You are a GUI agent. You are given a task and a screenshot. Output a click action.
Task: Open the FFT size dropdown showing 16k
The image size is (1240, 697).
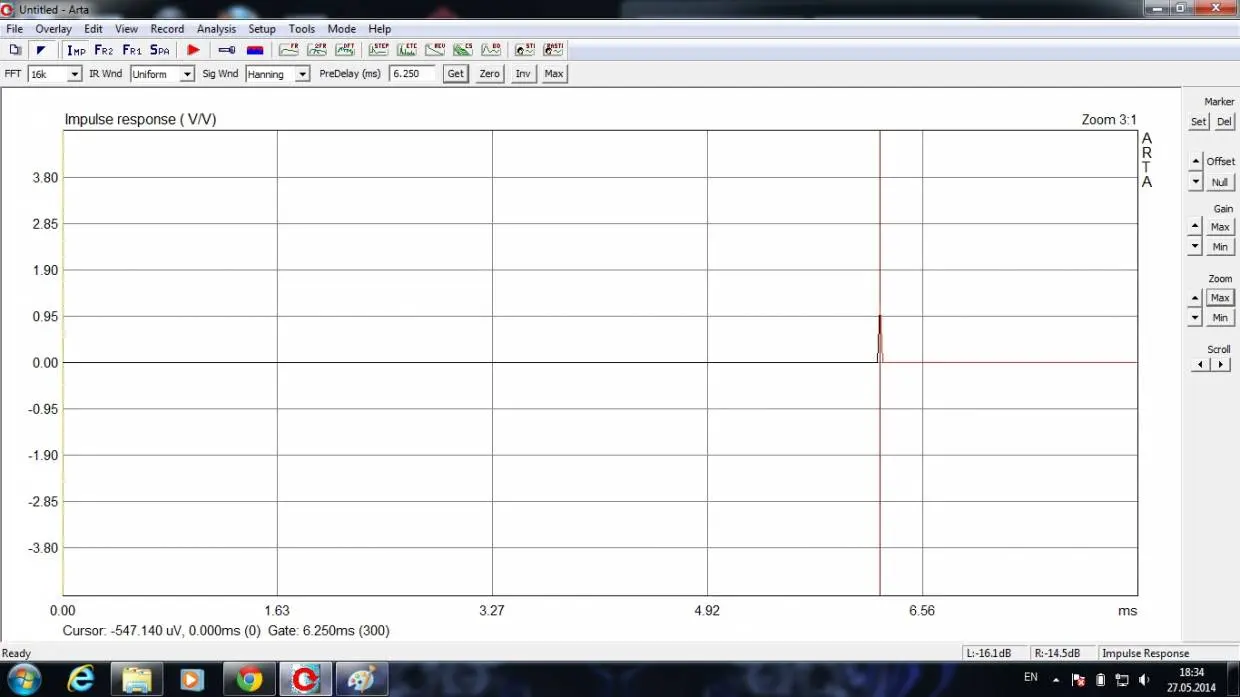point(55,74)
